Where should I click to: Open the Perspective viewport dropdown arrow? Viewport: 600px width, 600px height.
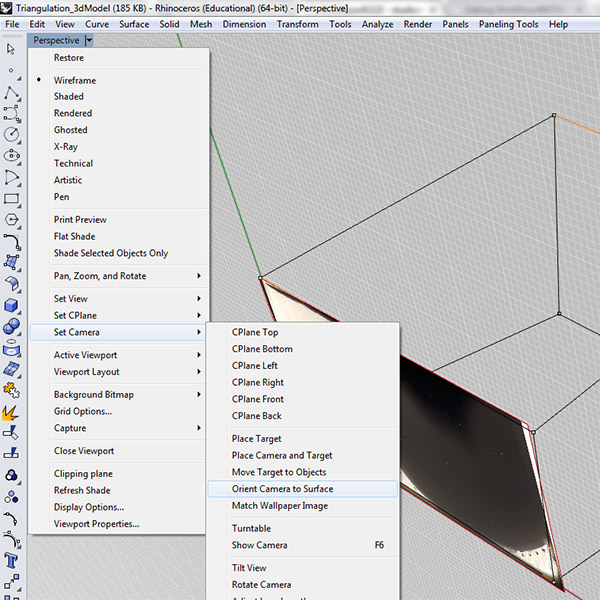[x=89, y=40]
